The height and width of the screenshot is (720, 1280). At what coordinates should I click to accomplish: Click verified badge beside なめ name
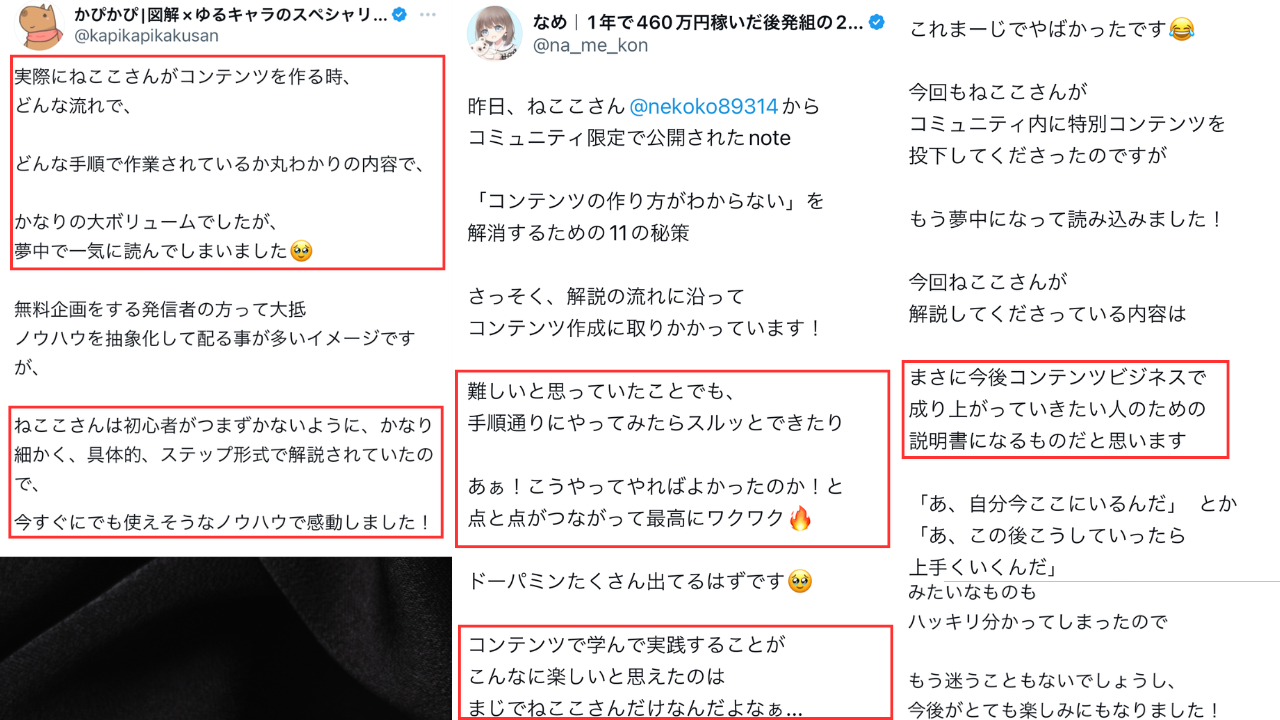click(x=876, y=23)
